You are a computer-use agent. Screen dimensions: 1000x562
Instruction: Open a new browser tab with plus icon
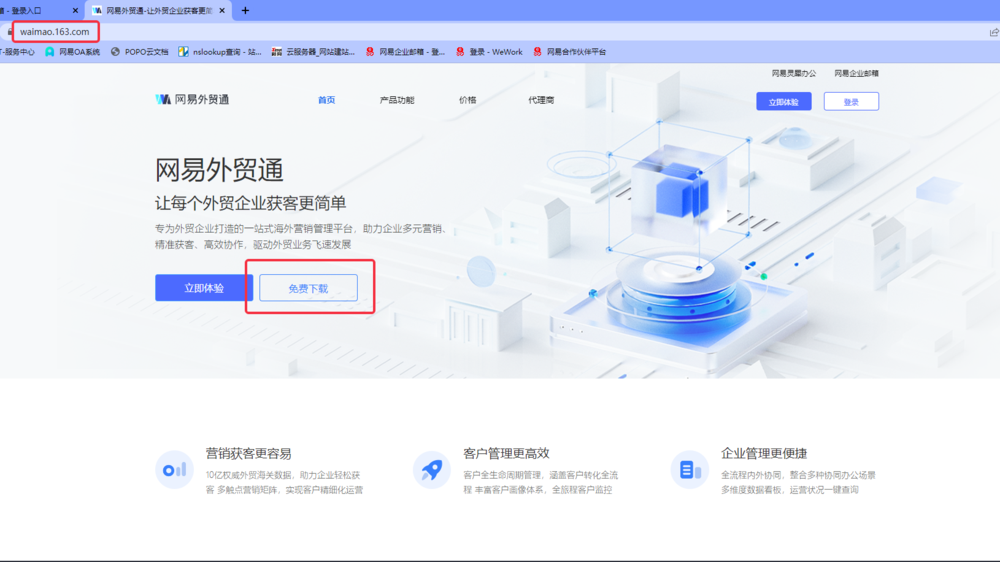[245, 10]
